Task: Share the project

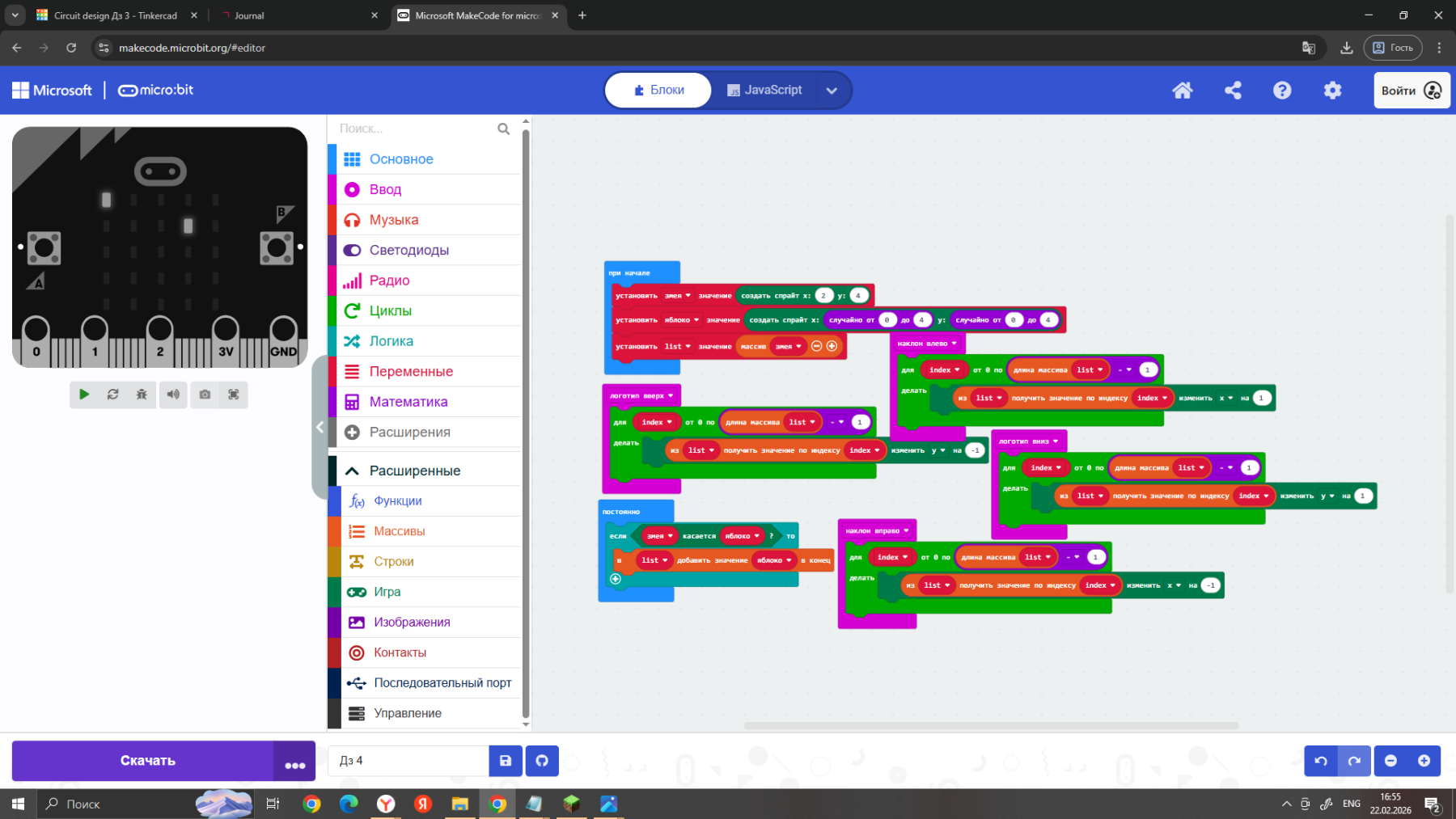Action: click(1233, 91)
